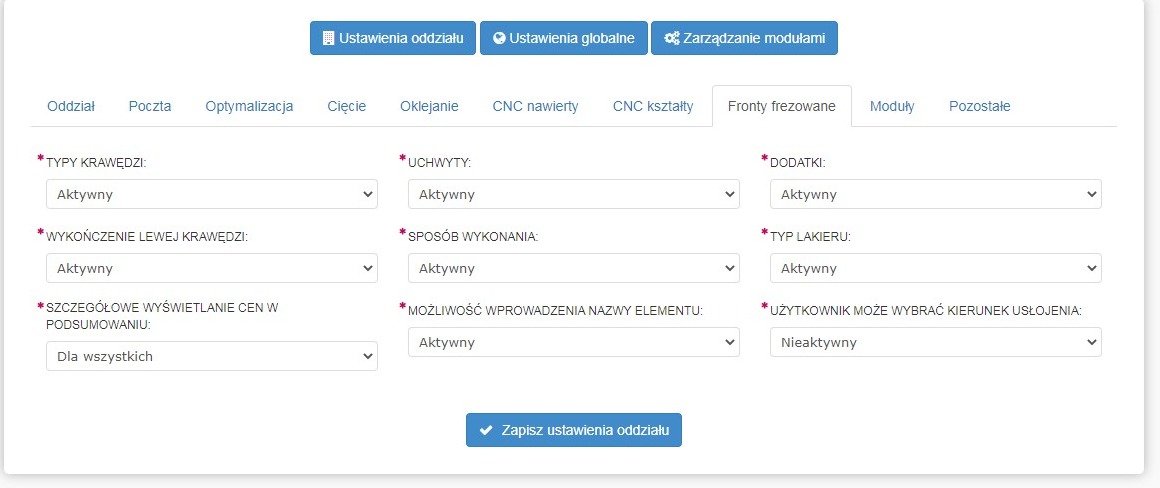Open the Typy krawędzi dropdown
Viewport: 1160px width, 488px height.
pos(212,194)
